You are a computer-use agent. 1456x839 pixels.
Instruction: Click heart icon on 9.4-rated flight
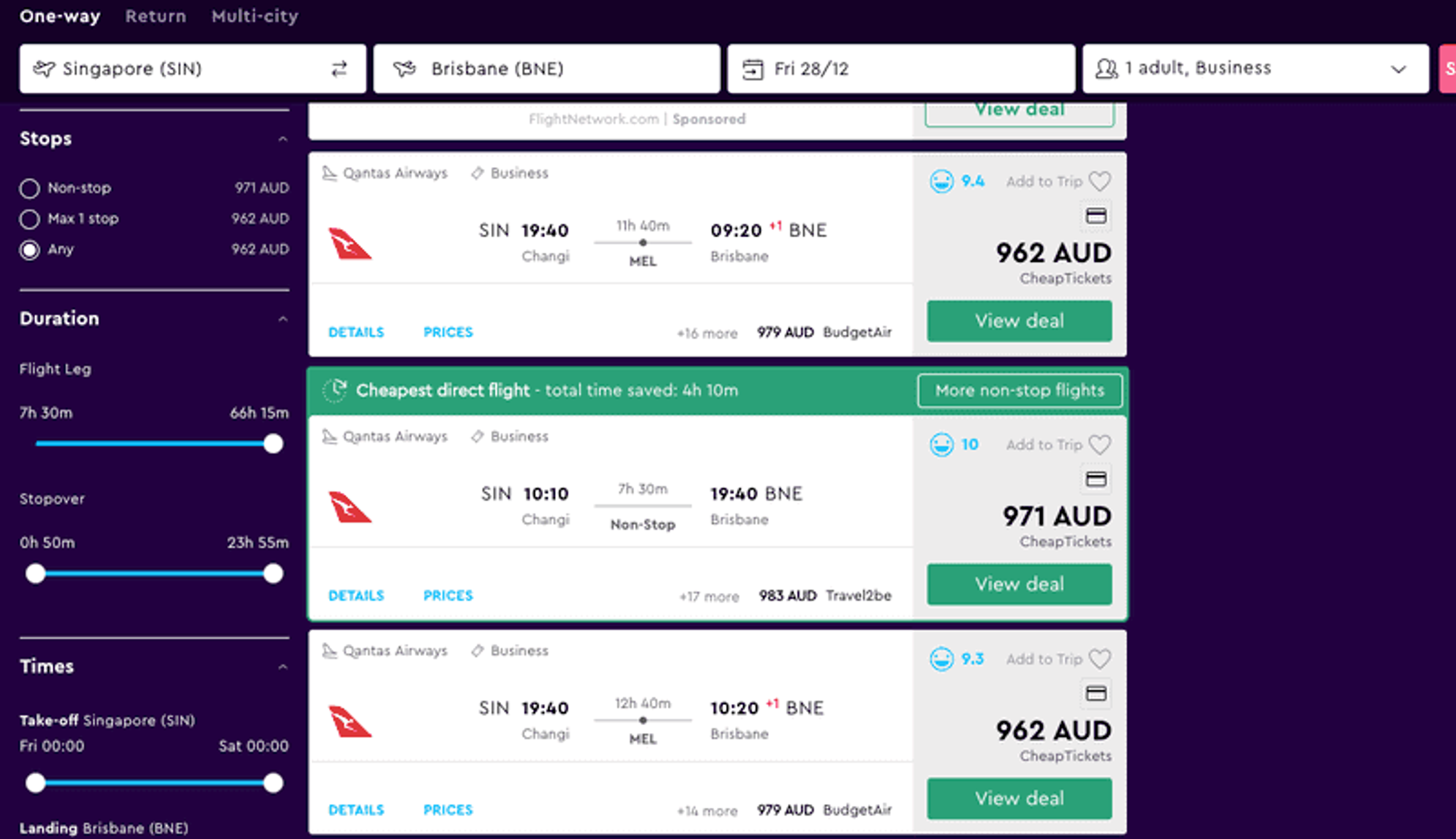[x=1099, y=182]
